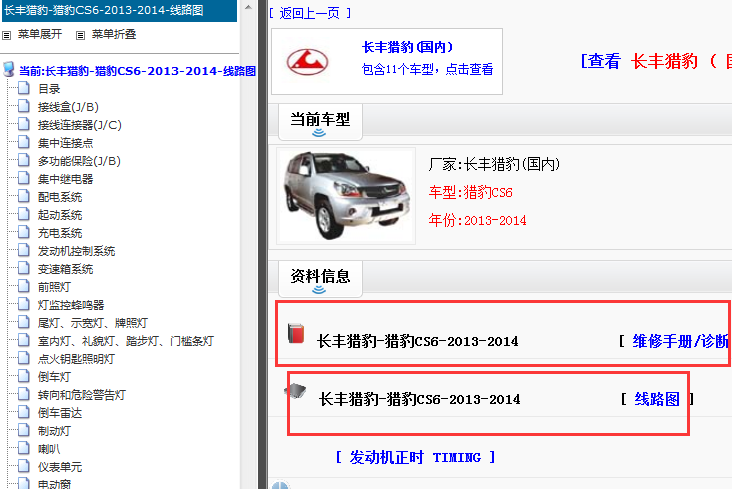Select 制动灯 tree entry
The width and height of the screenshot is (732, 489).
tap(54, 431)
